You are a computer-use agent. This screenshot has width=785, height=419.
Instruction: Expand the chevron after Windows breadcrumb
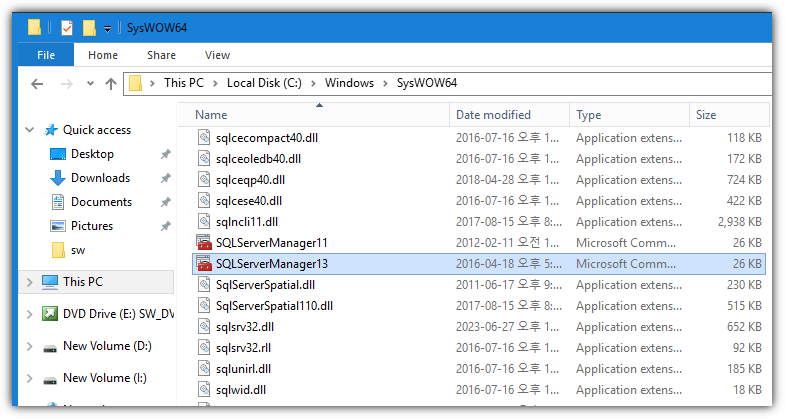(385, 83)
